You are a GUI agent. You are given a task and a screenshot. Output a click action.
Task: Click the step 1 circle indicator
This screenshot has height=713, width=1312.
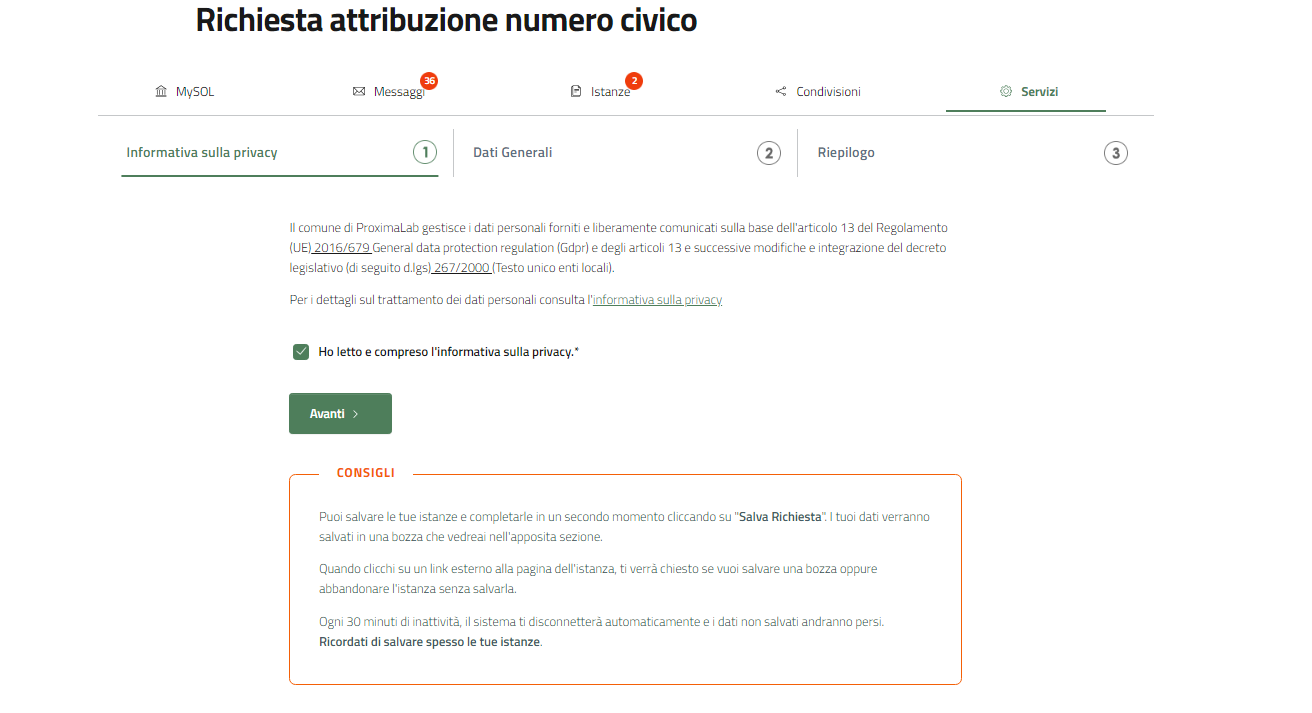[425, 153]
